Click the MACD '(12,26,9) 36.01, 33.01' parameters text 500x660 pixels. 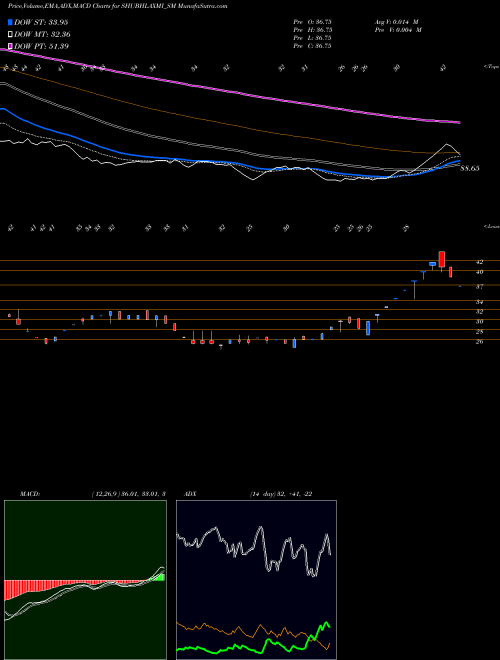point(128,494)
